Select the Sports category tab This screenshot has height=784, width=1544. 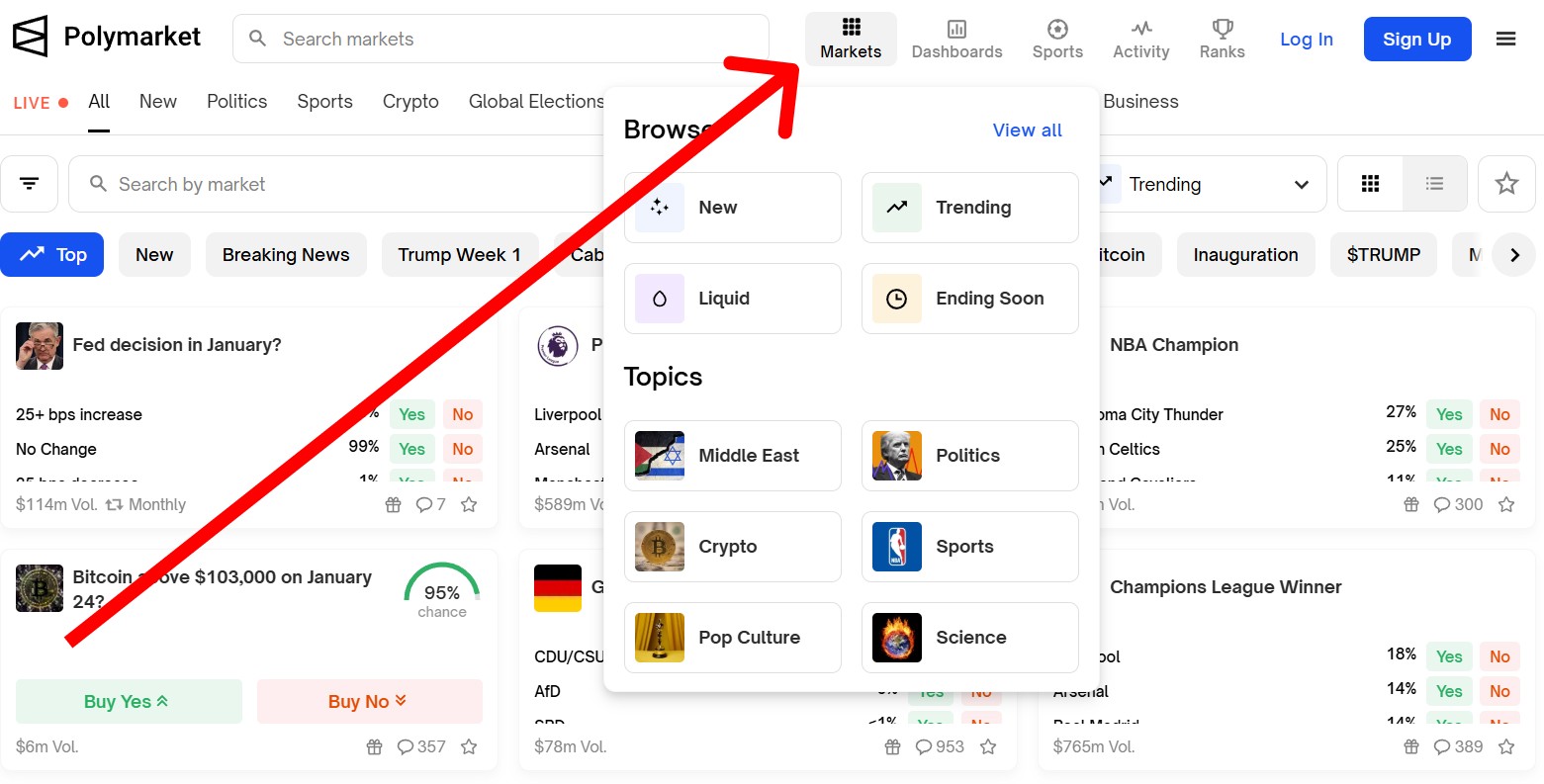coord(325,102)
